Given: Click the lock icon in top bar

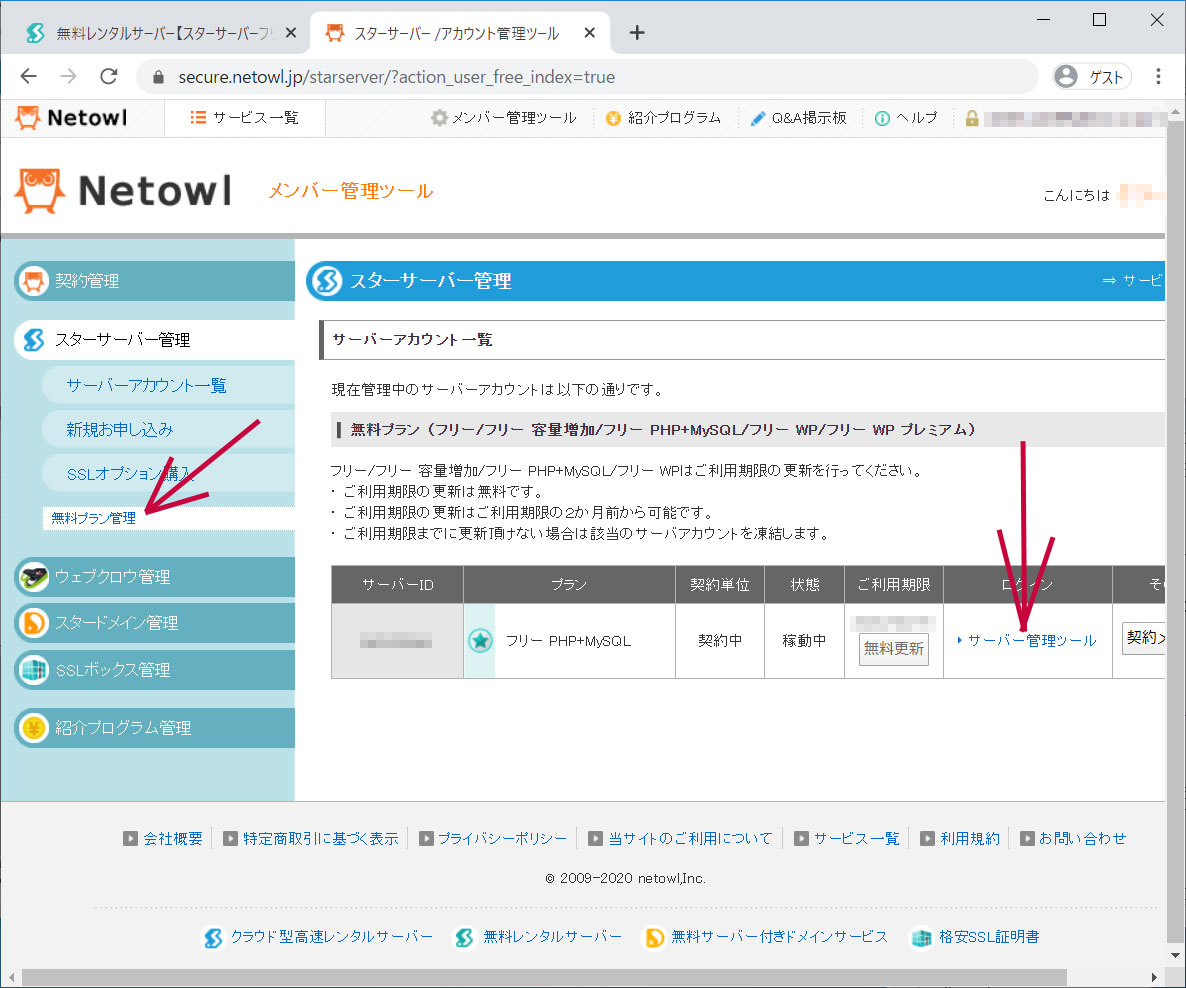Looking at the screenshot, I should coord(972,117).
